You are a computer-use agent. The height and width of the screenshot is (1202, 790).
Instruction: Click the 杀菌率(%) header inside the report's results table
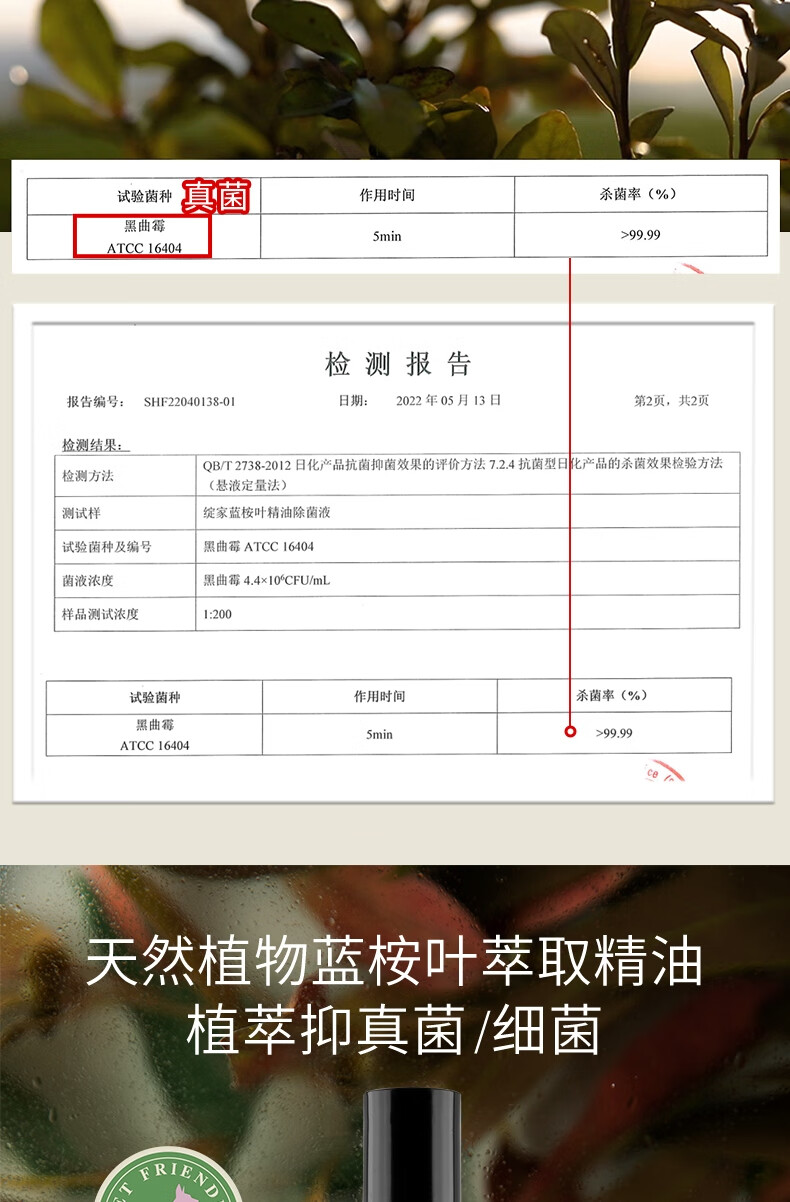pos(613,695)
